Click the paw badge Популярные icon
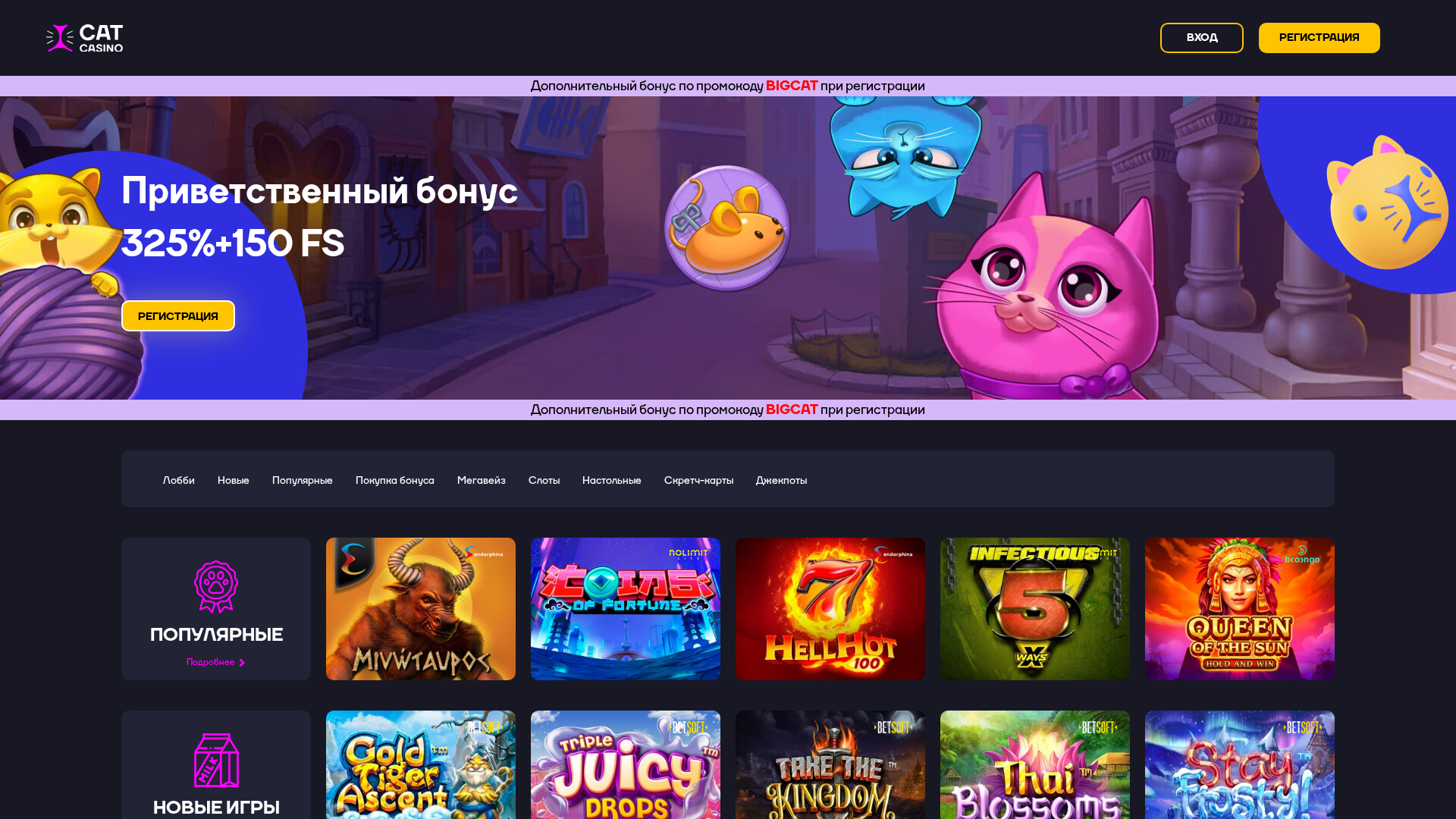The image size is (1456, 819). pos(216,587)
